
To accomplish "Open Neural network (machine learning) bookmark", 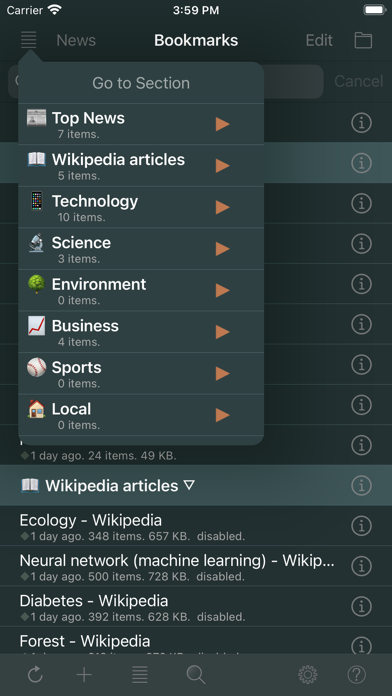I will 177,561.
